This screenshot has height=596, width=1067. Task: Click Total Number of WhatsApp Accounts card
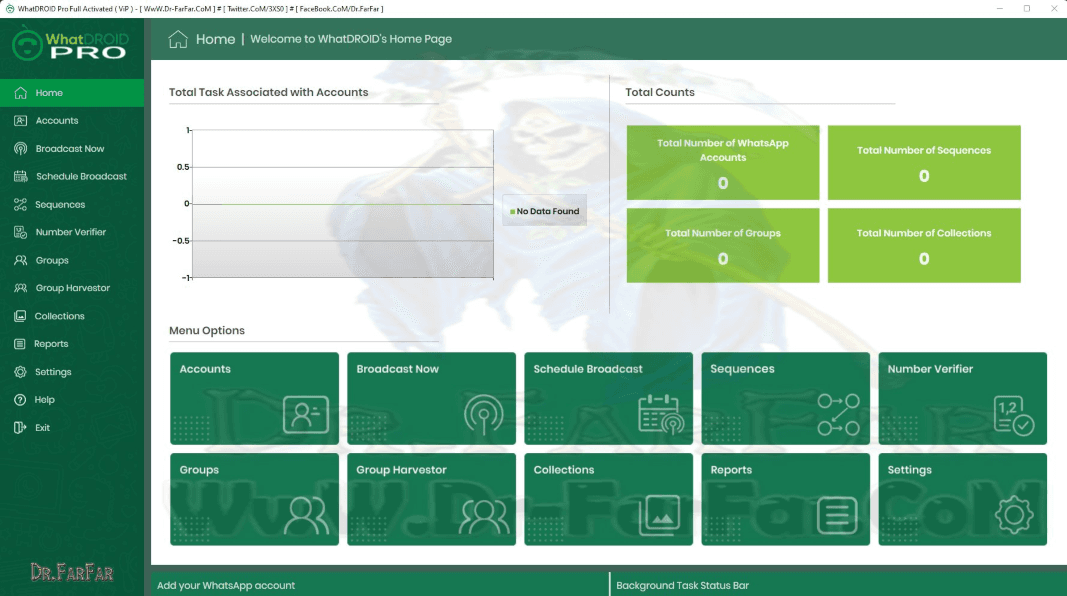click(723, 162)
